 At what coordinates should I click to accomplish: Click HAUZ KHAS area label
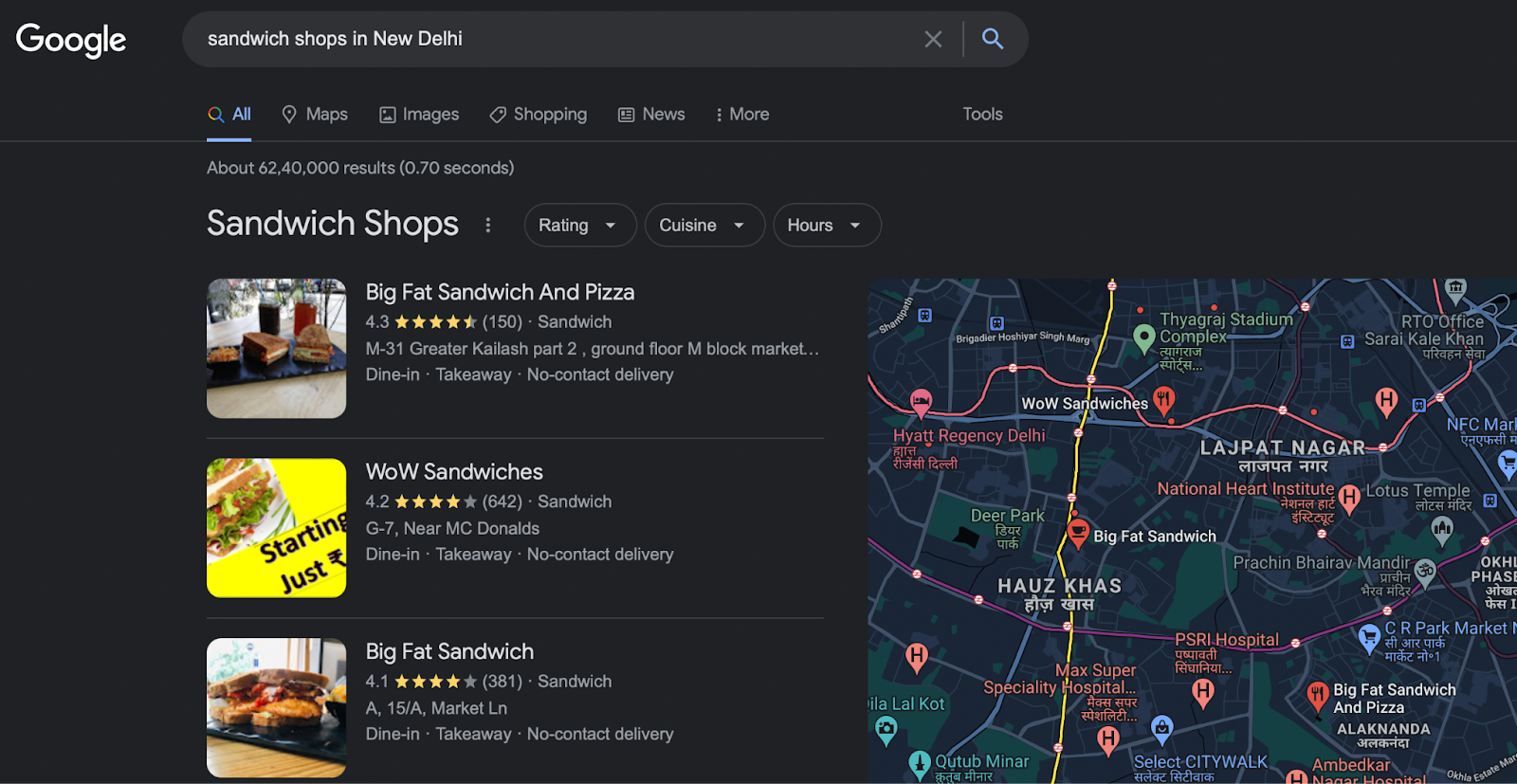(1060, 586)
